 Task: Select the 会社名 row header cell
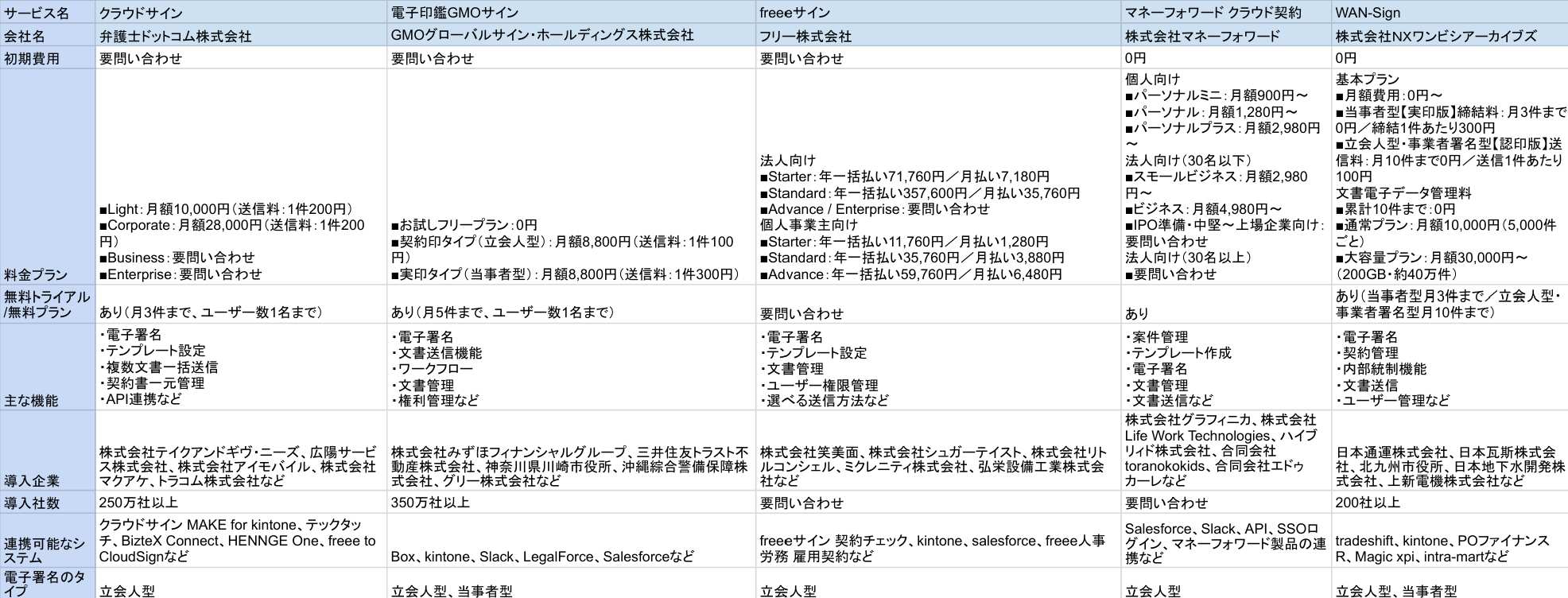tap(48, 35)
